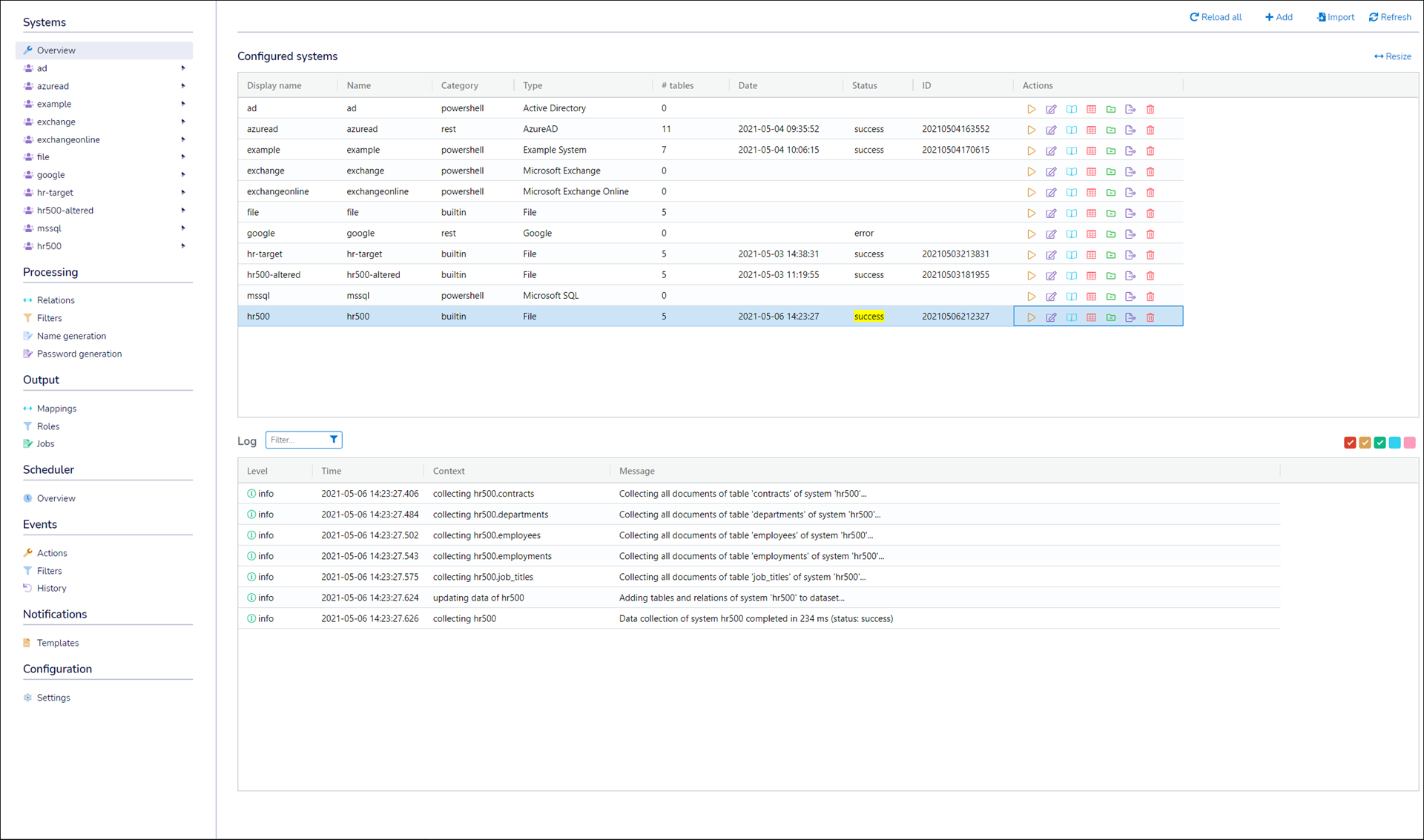
Task: Toggle the pink log level swatch
Action: pos(1410,443)
